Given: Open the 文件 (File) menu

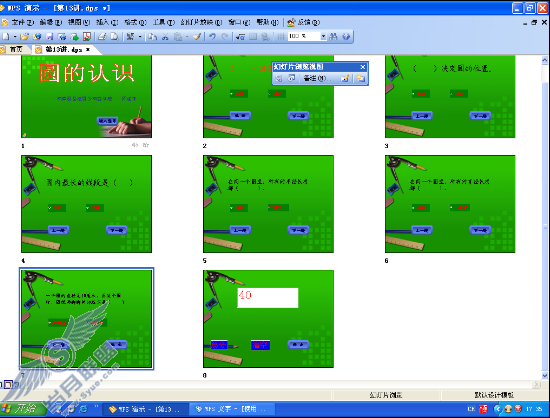Looking at the screenshot, I should [x=22, y=22].
